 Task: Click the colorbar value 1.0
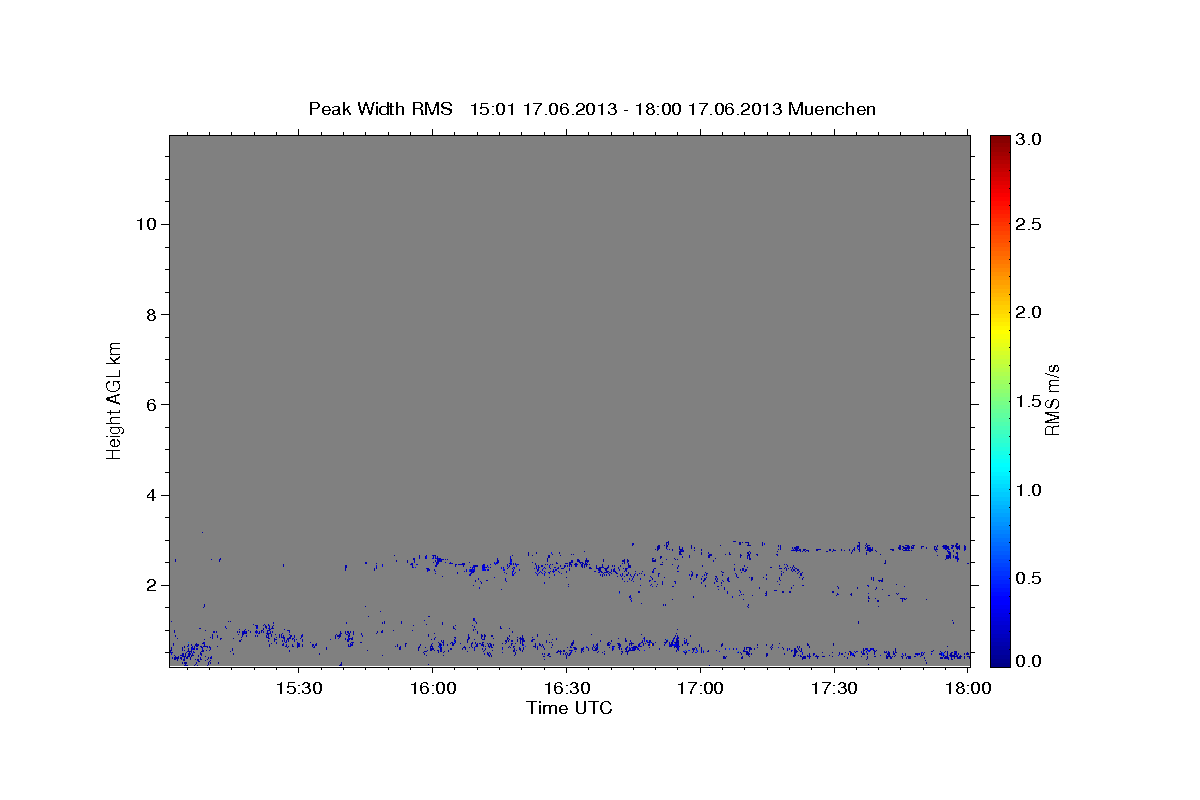(x=1030, y=490)
